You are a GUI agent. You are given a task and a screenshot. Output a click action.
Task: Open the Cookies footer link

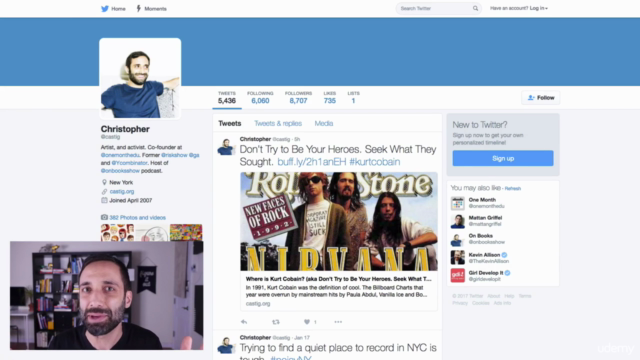tap(481, 303)
